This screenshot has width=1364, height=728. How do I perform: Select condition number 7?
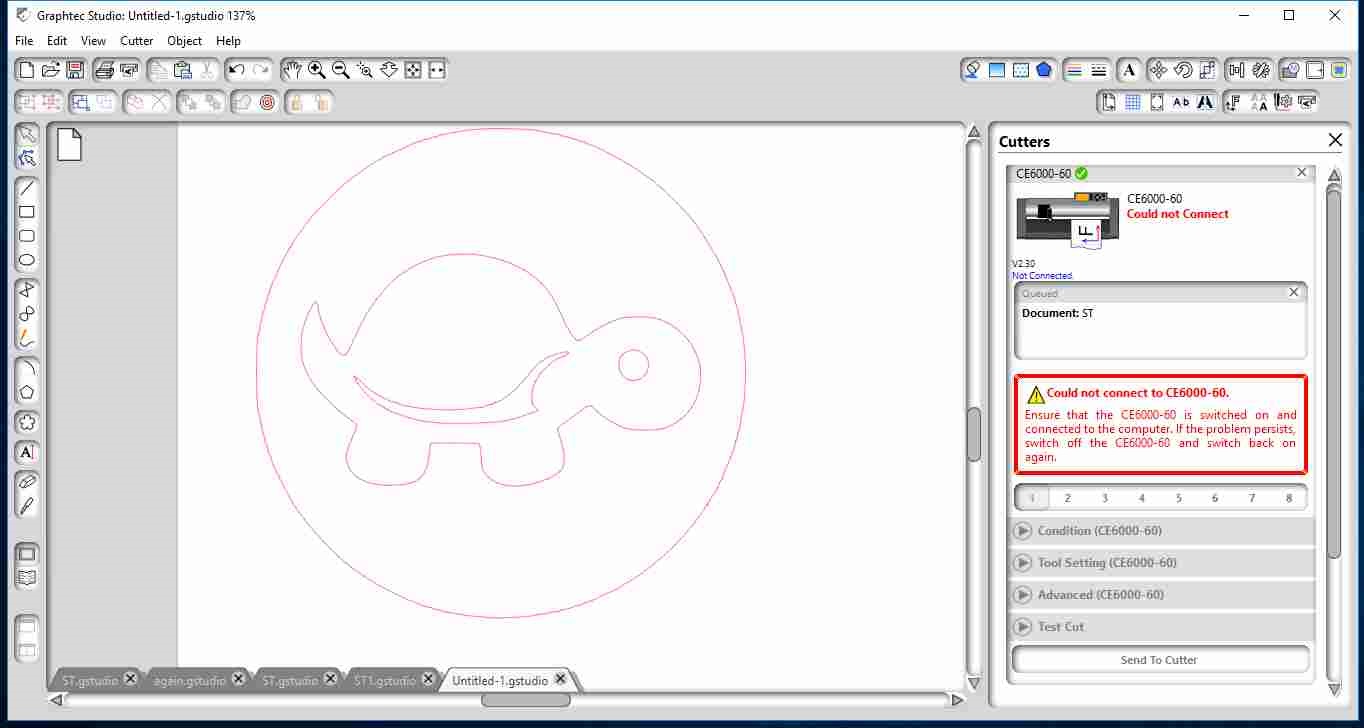click(x=1252, y=498)
